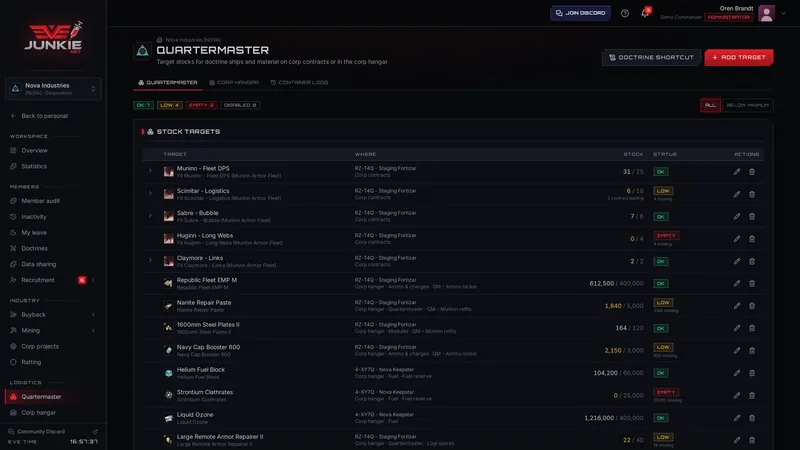Filter by LOW status chip

pos(170,105)
